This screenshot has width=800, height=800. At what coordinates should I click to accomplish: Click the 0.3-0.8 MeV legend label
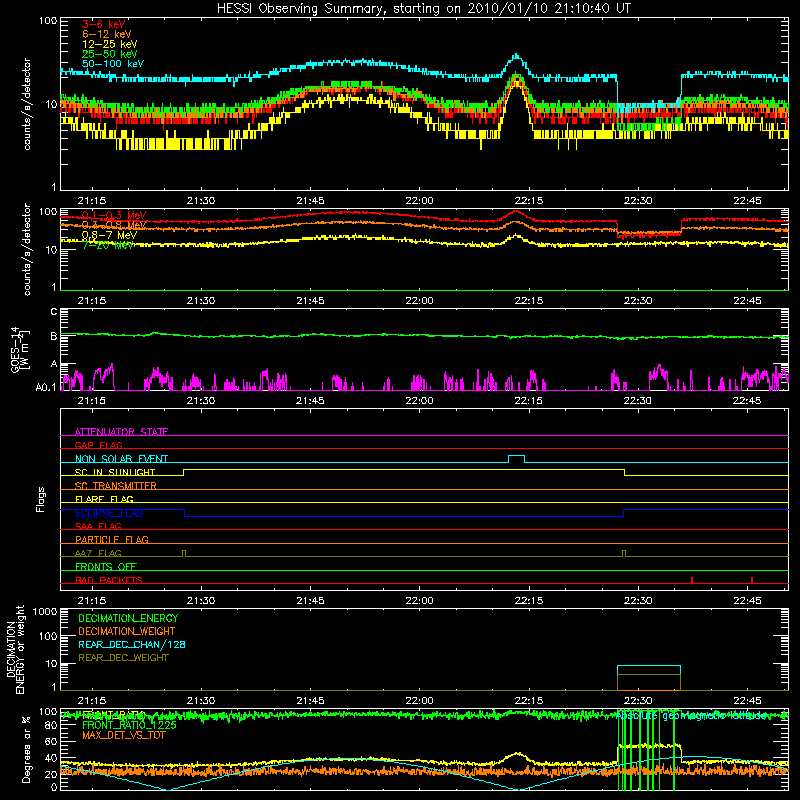tap(114, 225)
